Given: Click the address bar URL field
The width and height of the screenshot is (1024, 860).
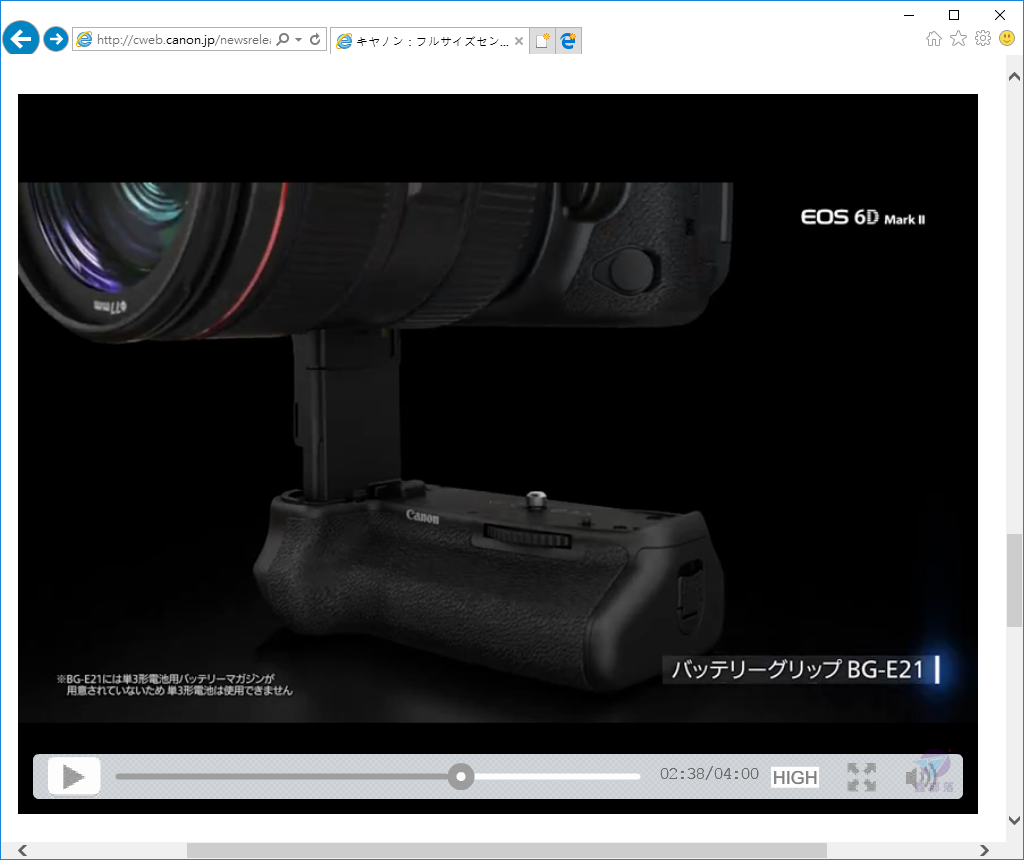Looking at the screenshot, I should 184,40.
